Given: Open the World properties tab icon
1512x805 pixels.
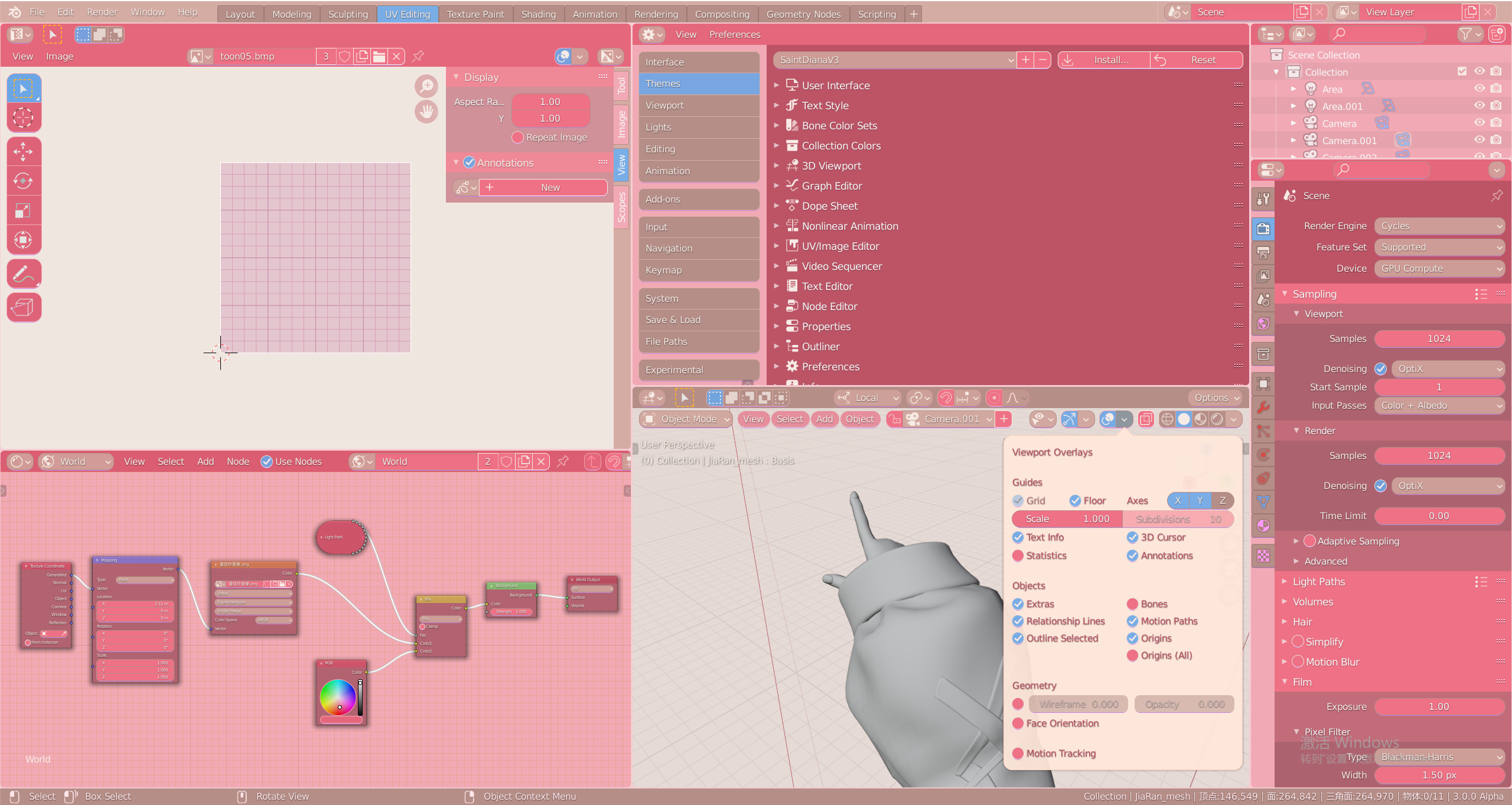Looking at the screenshot, I should [1263, 324].
